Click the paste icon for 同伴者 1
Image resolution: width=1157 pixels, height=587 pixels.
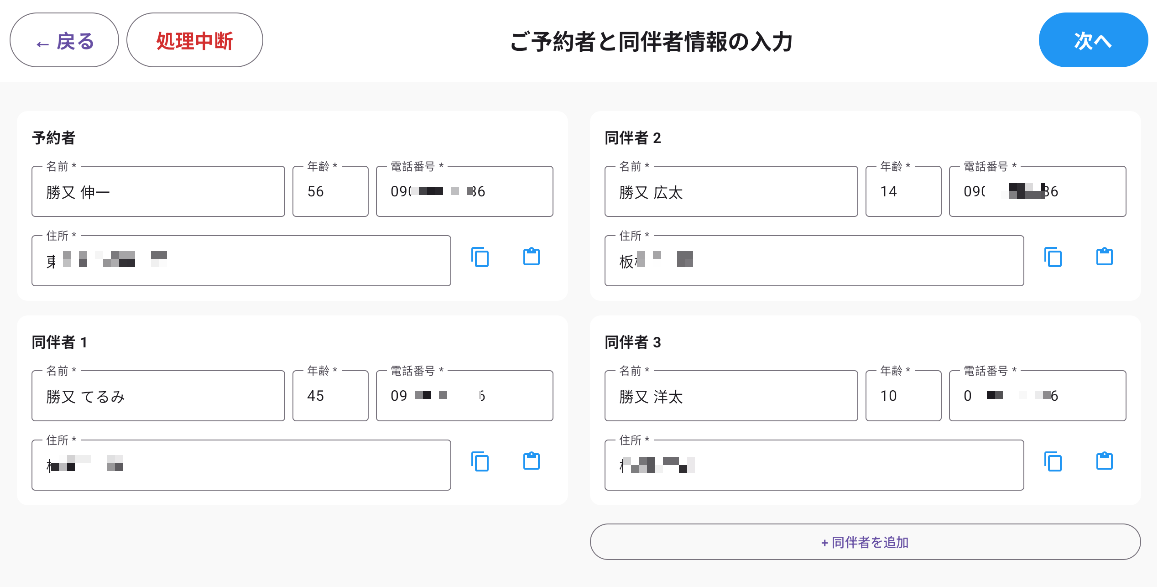point(531,461)
